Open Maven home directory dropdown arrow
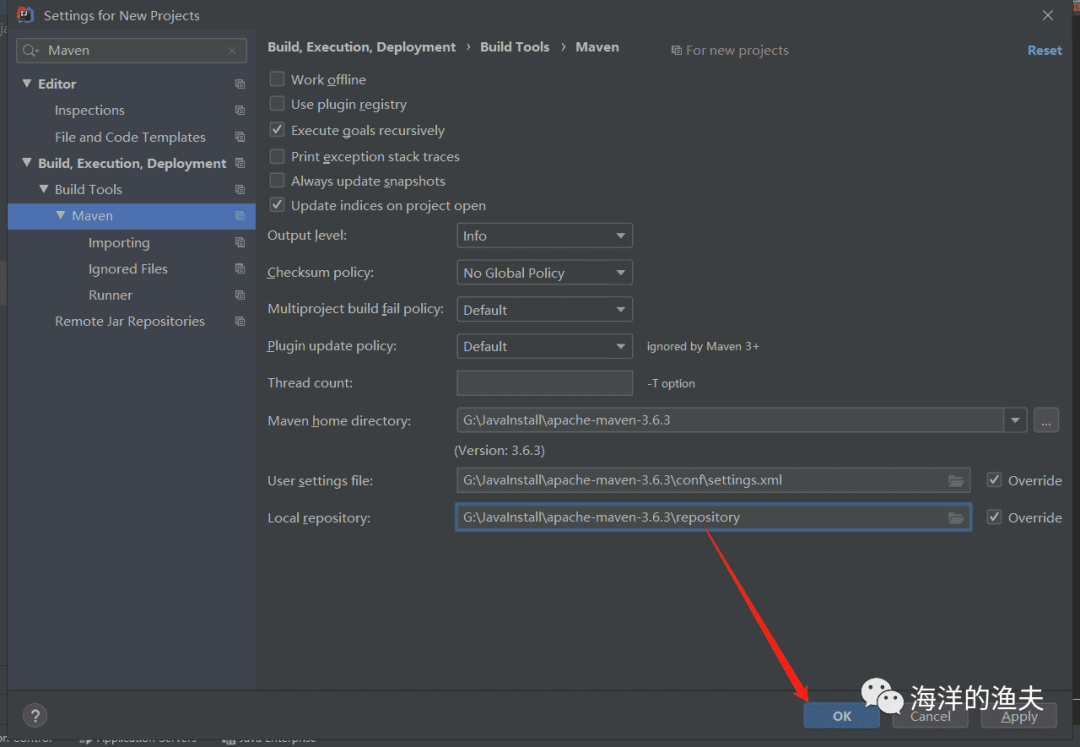 tap(1015, 420)
